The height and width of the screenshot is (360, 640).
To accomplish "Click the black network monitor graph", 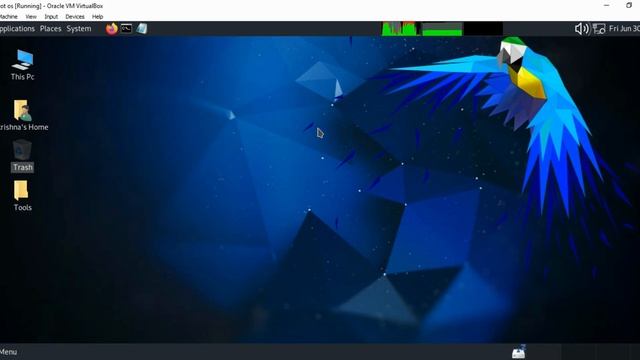I will pyautogui.click(x=483, y=29).
